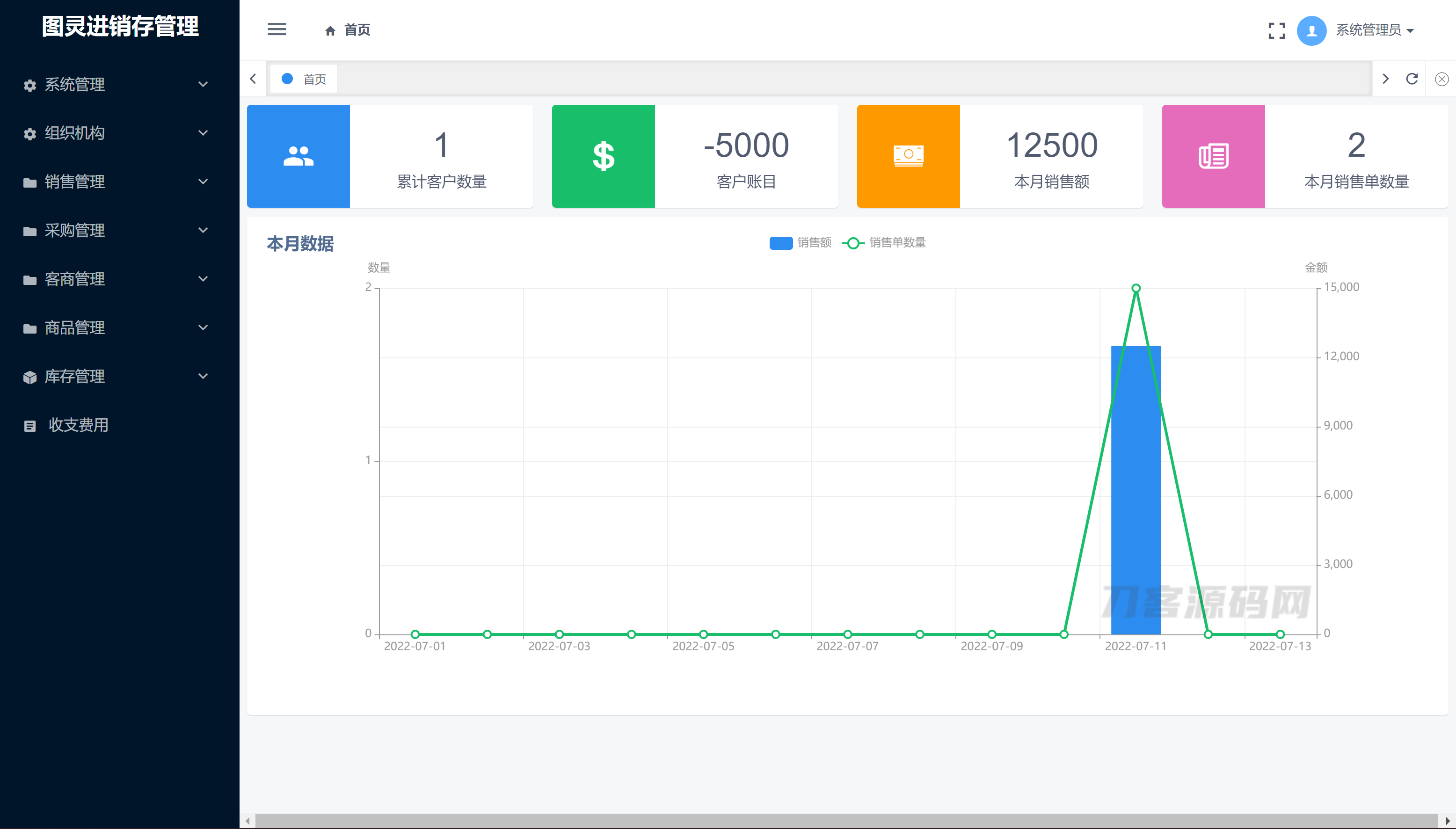Toggle the hamburger sidebar collapse icon
Viewport: 1456px width, 829px height.
click(277, 29)
